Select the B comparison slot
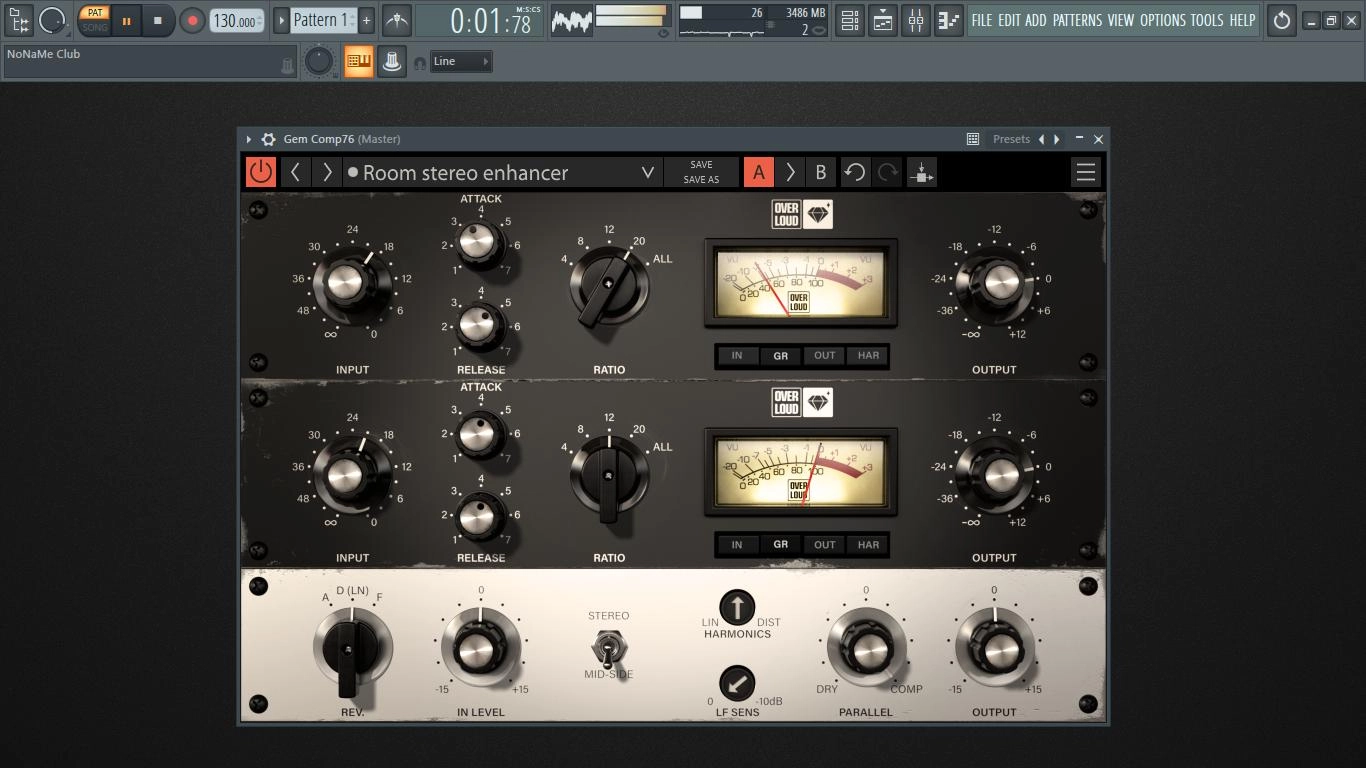 click(x=821, y=172)
